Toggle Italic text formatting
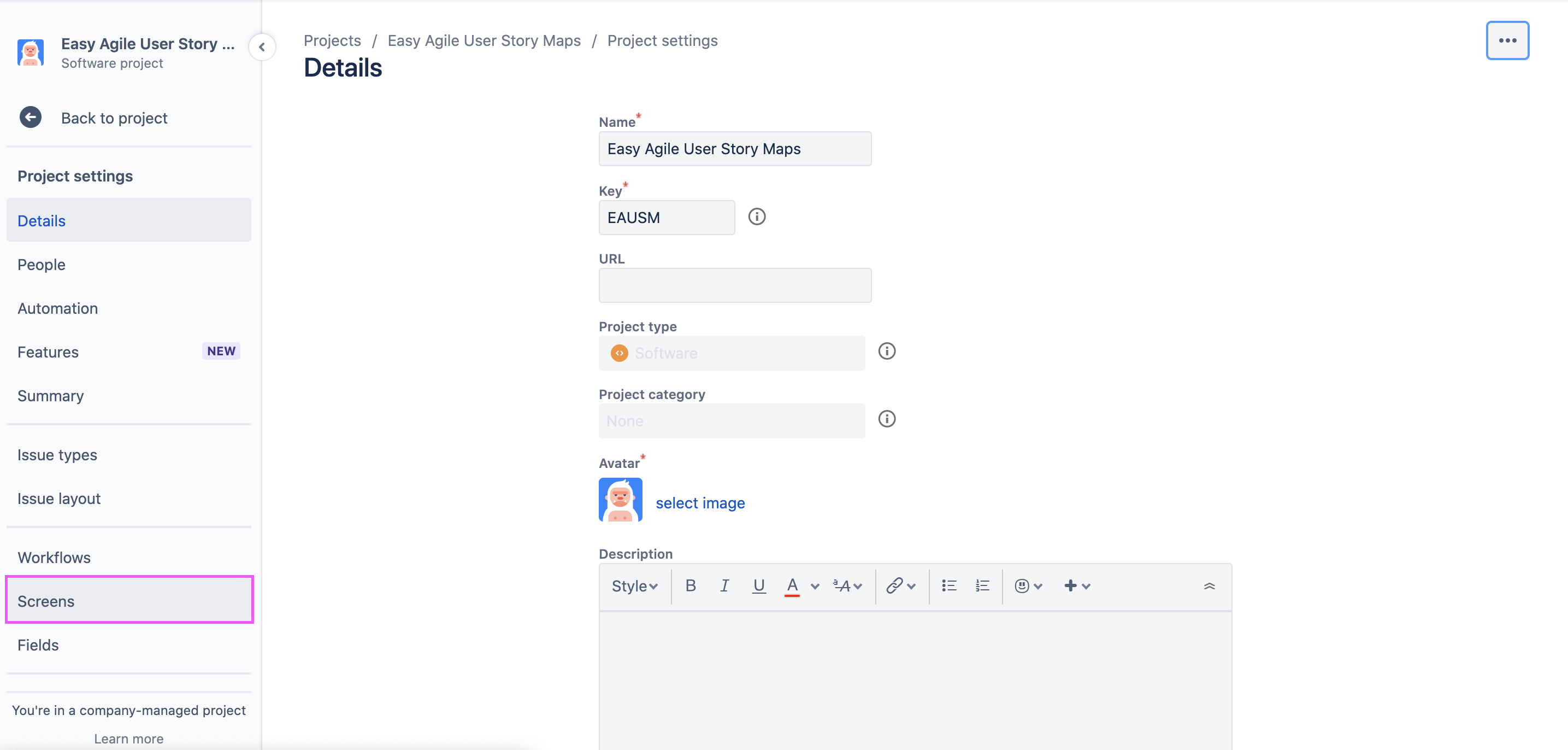1568x750 pixels. click(724, 585)
